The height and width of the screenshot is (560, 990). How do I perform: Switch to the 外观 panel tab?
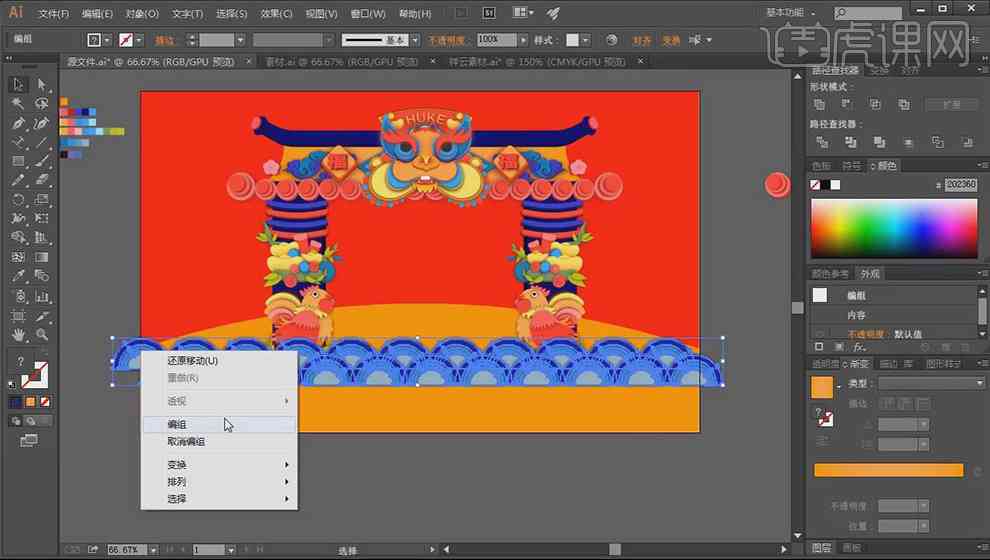coord(870,274)
